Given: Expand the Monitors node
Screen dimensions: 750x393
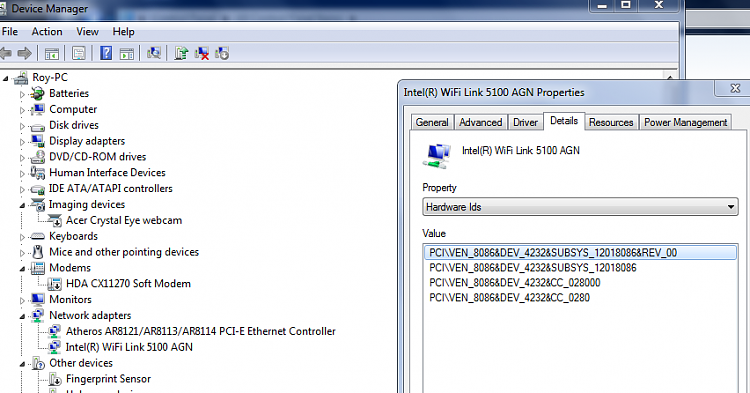Looking at the screenshot, I should [22, 301].
